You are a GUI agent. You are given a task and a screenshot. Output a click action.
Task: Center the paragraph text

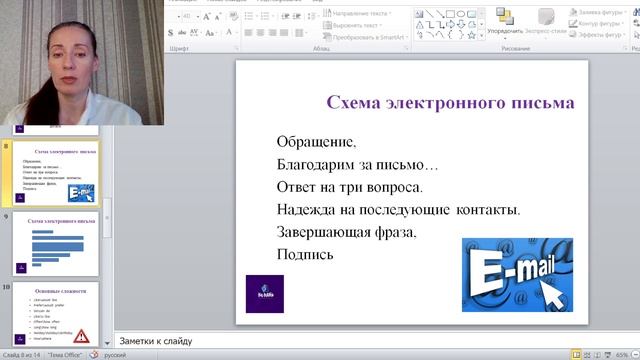(260, 33)
